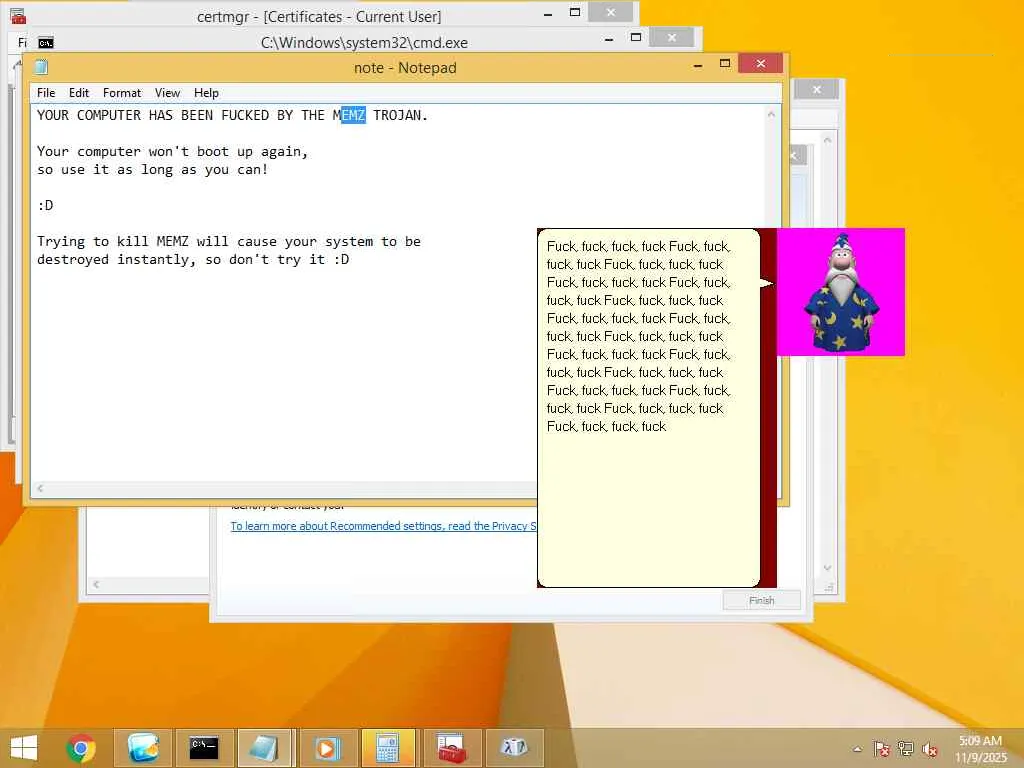Close the certmgr window
The image size is (1024, 768).
pyautogui.click(x=611, y=12)
